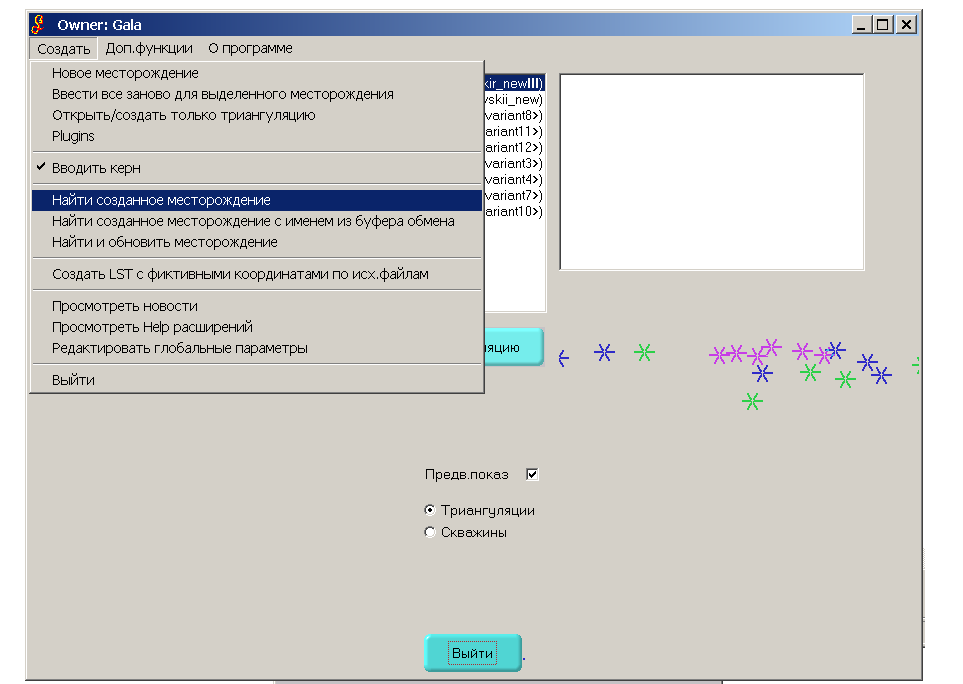963x684 pixels.
Task: Click the white preview panel
Action: (x=712, y=172)
